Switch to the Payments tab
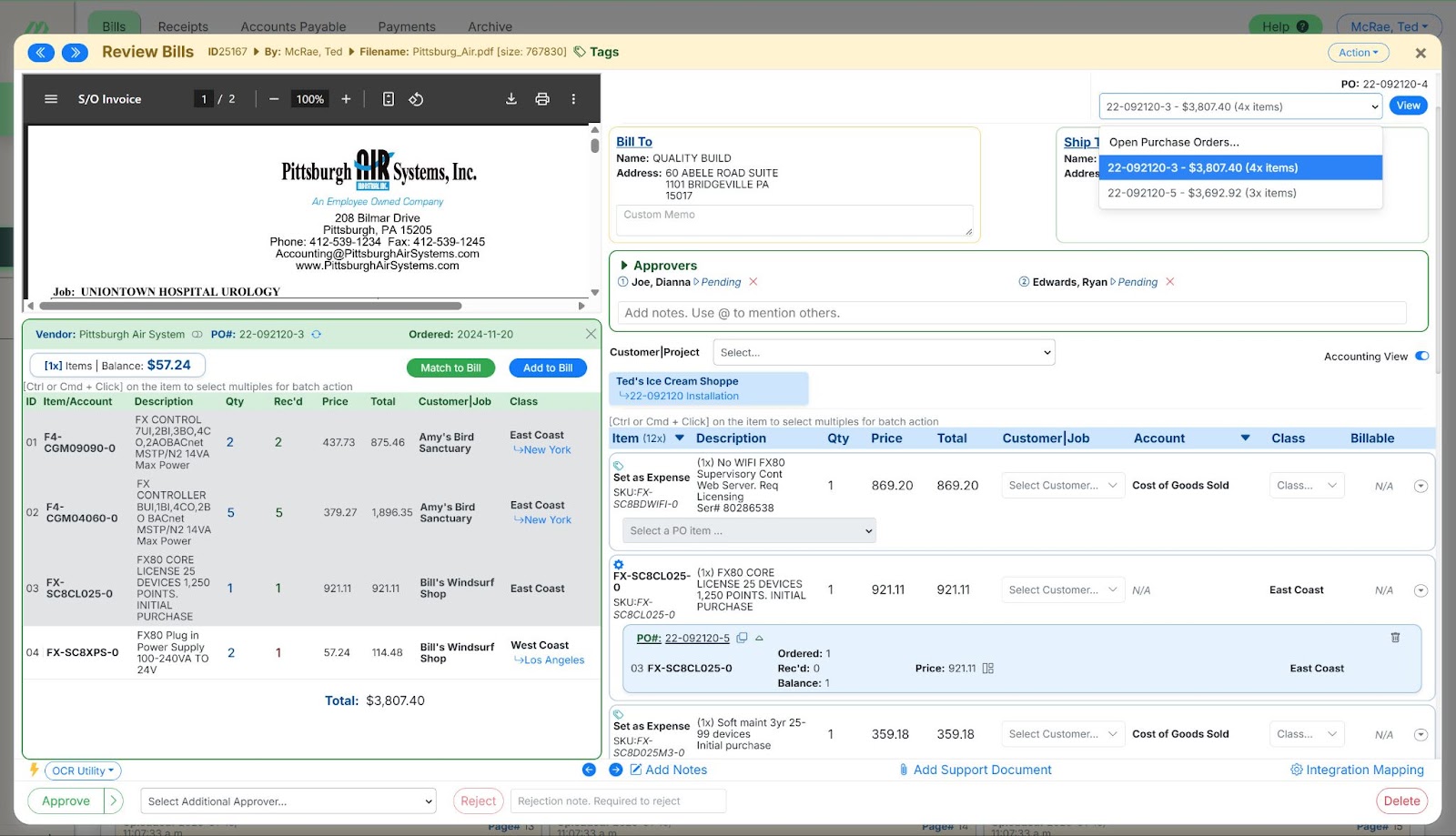Screen dimensions: 1456x836 tap(407, 26)
